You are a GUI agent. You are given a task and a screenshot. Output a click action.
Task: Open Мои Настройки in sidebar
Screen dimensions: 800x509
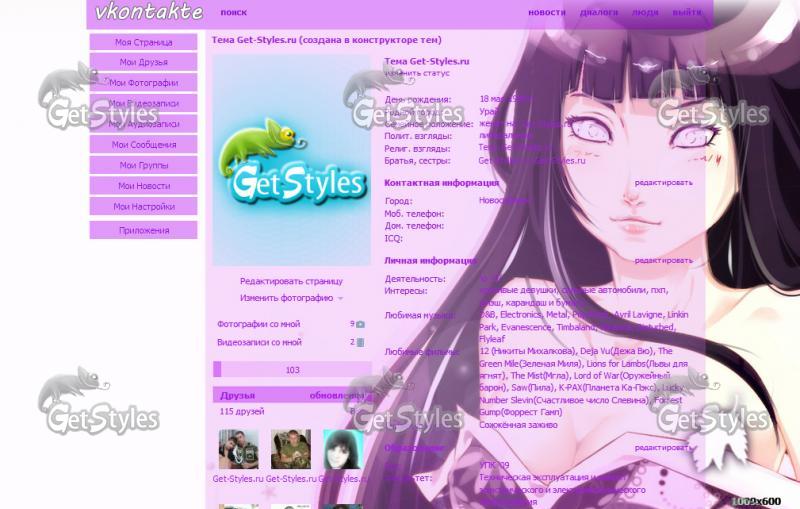[143, 207]
